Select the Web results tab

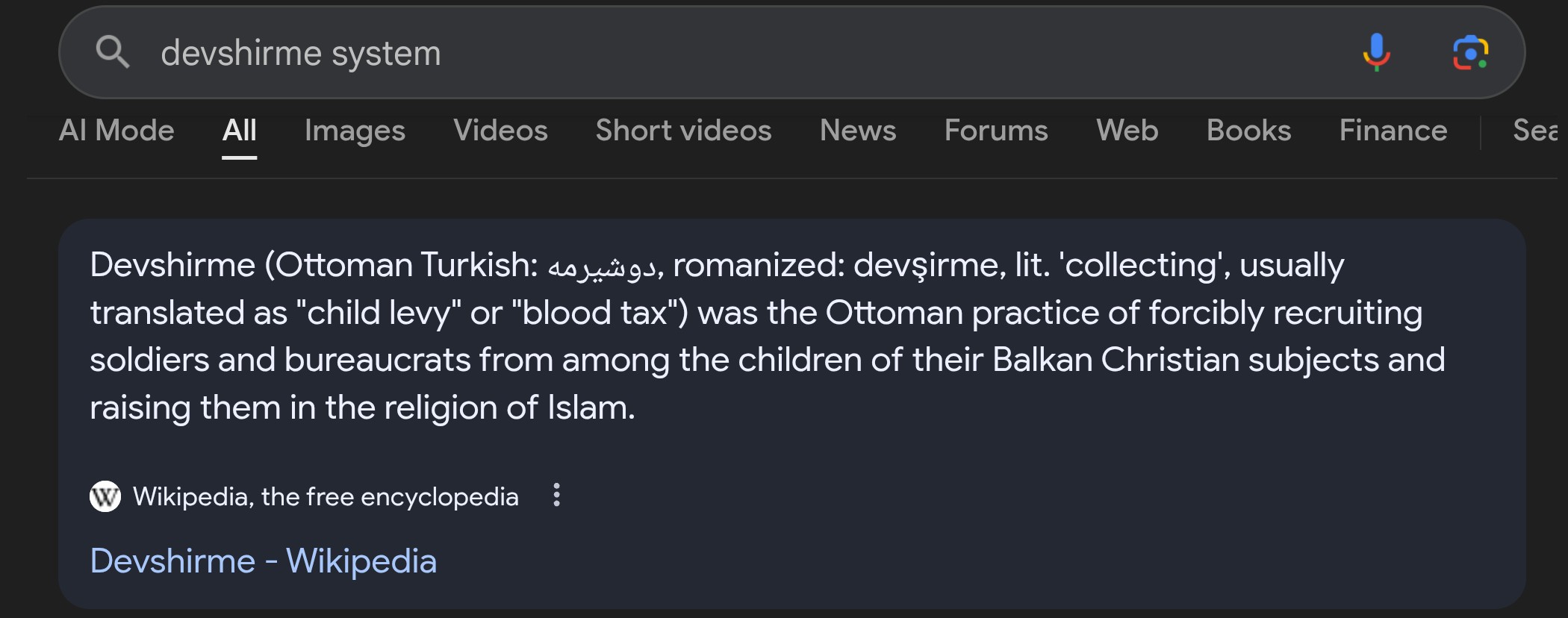[x=1127, y=131]
